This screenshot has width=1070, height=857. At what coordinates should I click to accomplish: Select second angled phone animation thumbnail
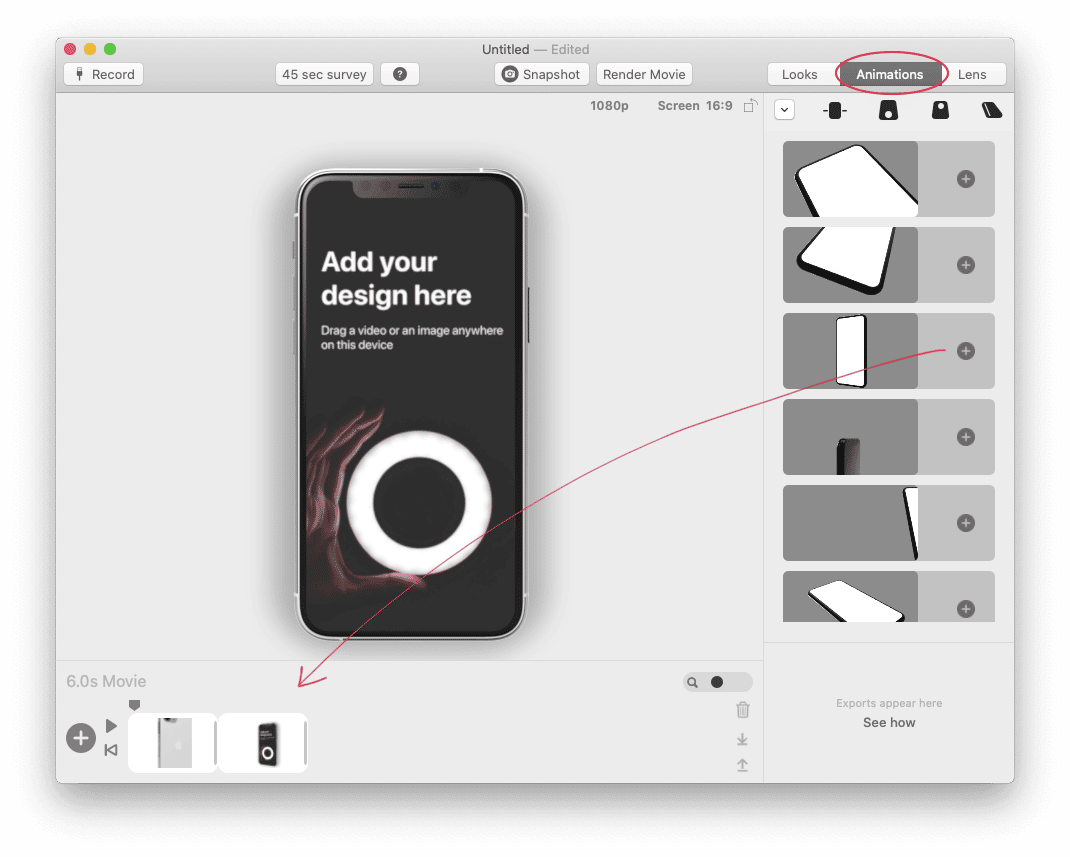tap(850, 265)
